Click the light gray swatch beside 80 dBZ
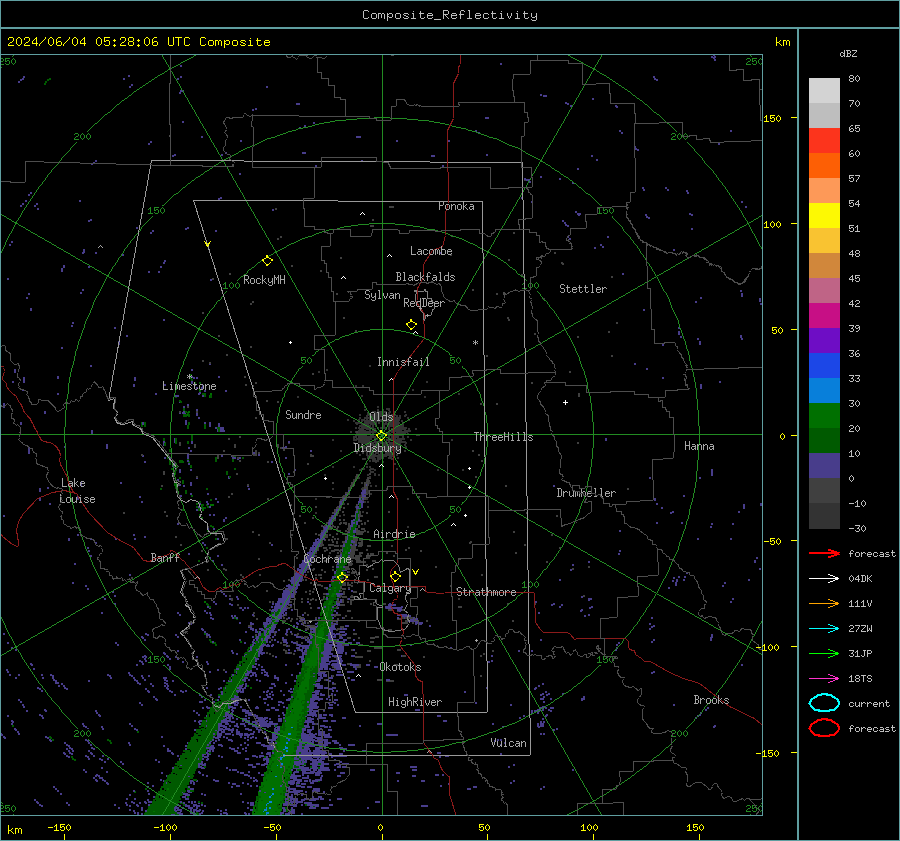The width and height of the screenshot is (900, 841). tap(824, 91)
